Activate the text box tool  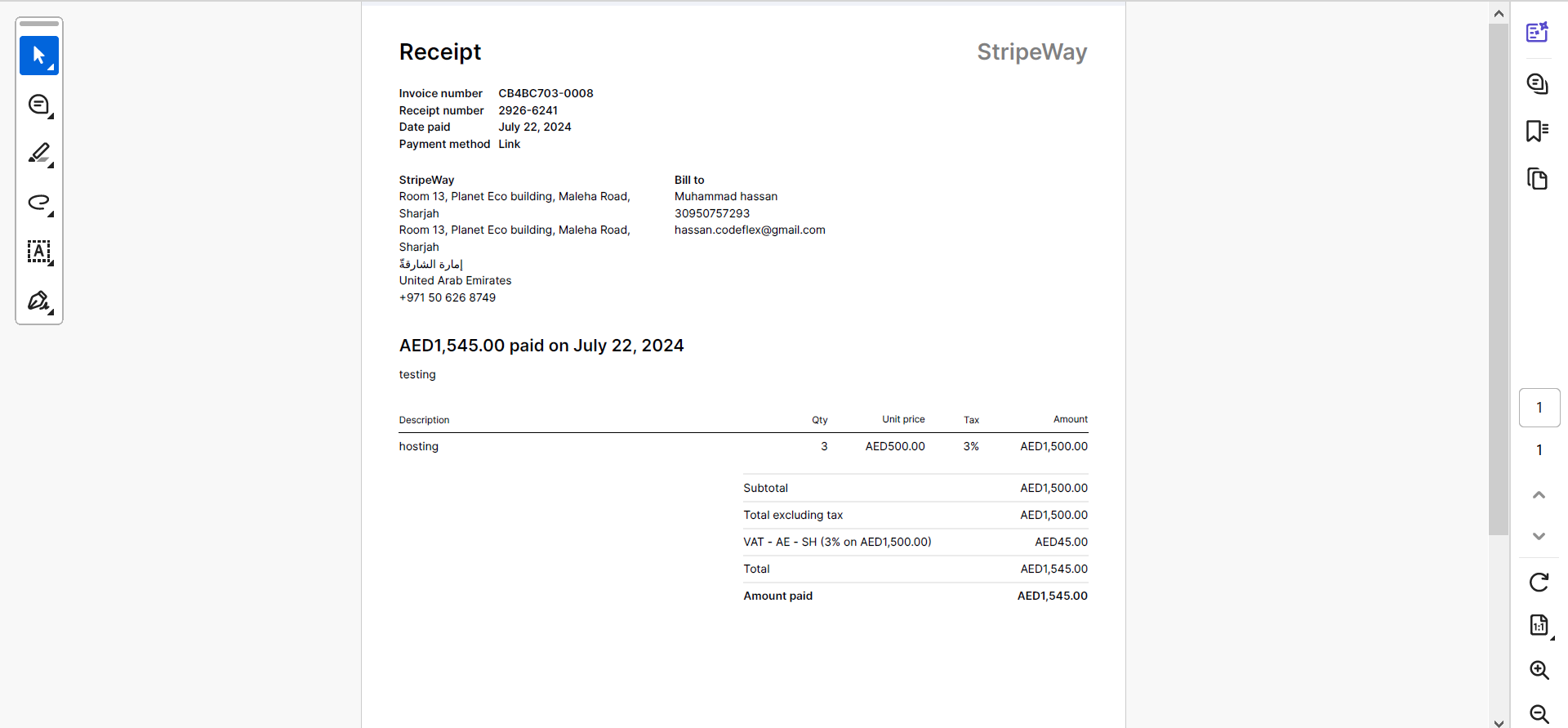click(x=39, y=252)
